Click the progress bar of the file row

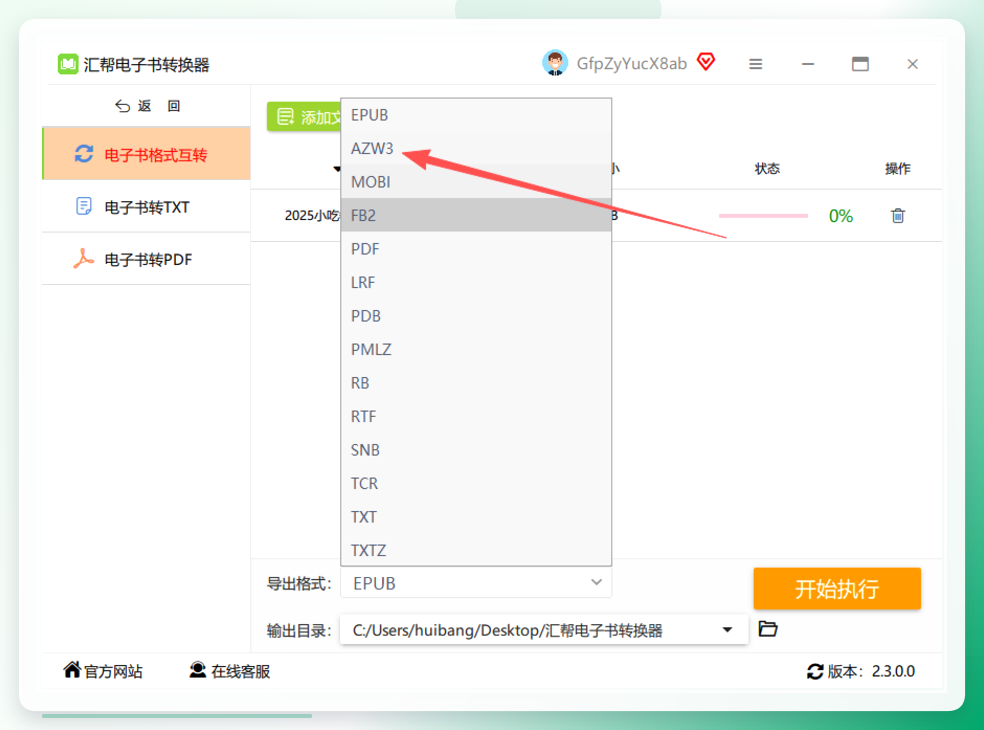point(763,216)
